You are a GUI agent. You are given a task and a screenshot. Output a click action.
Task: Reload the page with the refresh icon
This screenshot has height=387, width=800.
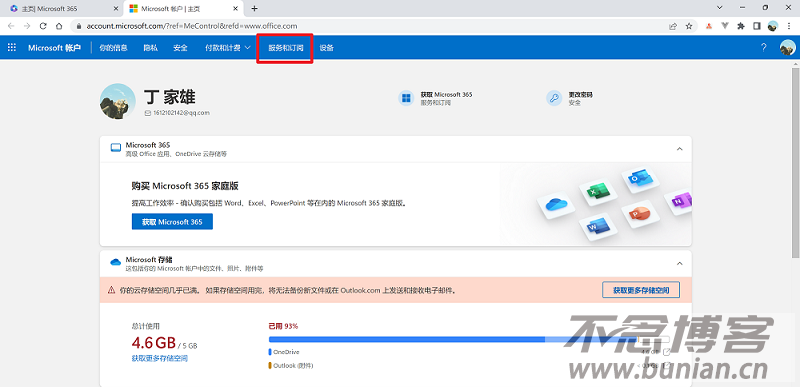[x=43, y=26]
